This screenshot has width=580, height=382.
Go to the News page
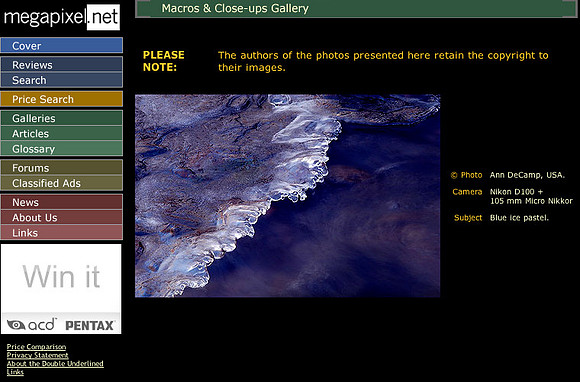pyautogui.click(x=61, y=202)
